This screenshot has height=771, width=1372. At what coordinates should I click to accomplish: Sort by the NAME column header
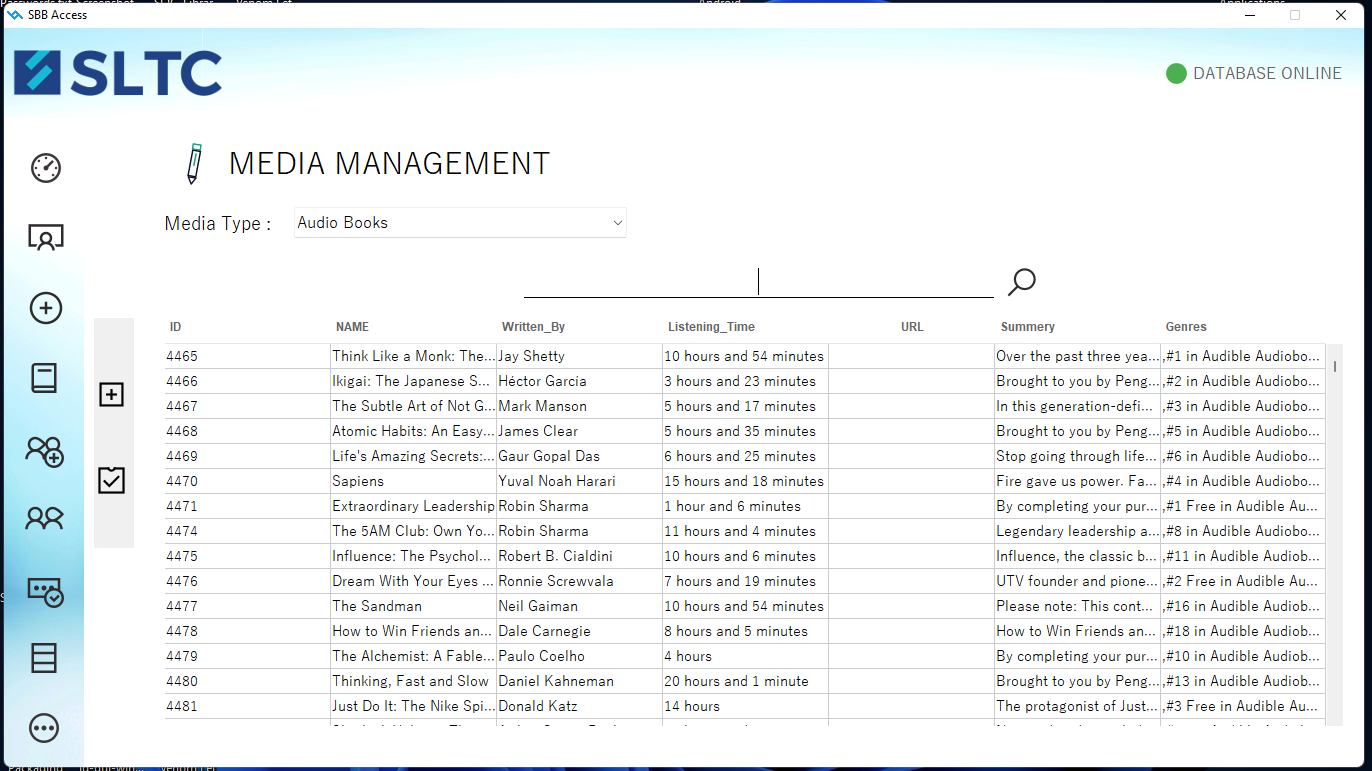[x=352, y=327]
